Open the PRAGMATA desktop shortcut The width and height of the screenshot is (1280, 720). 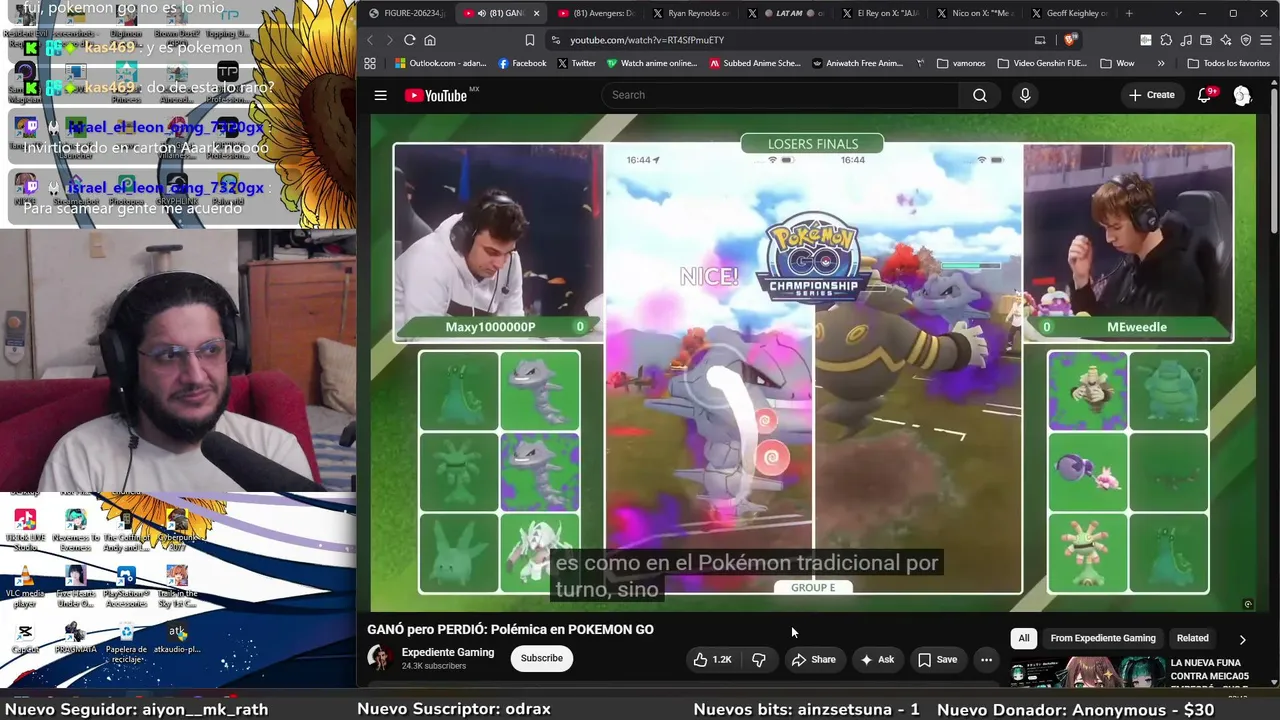(75, 638)
